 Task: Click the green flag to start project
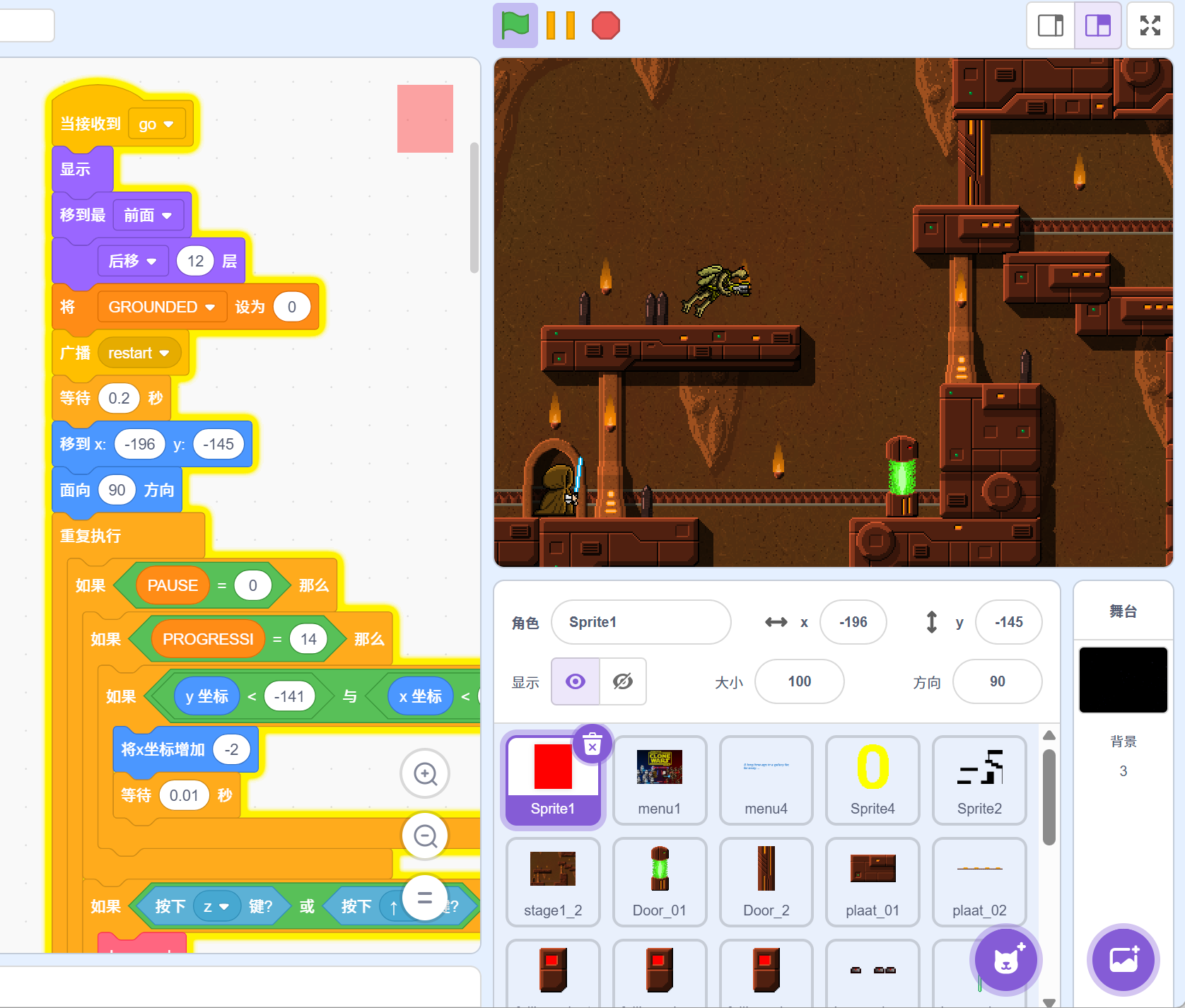click(515, 25)
